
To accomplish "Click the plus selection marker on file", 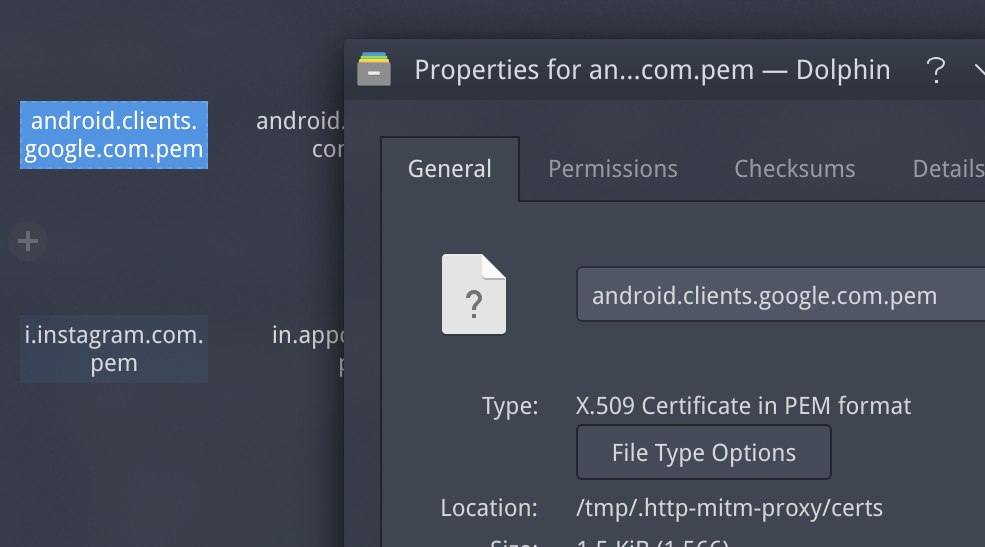I will (28, 241).
